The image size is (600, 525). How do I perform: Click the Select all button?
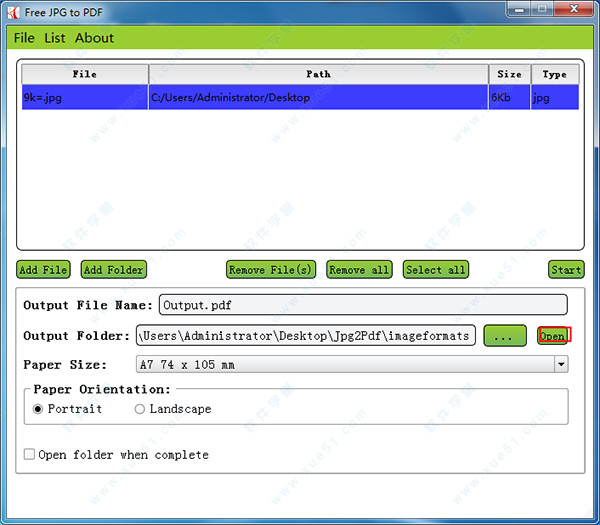[436, 270]
